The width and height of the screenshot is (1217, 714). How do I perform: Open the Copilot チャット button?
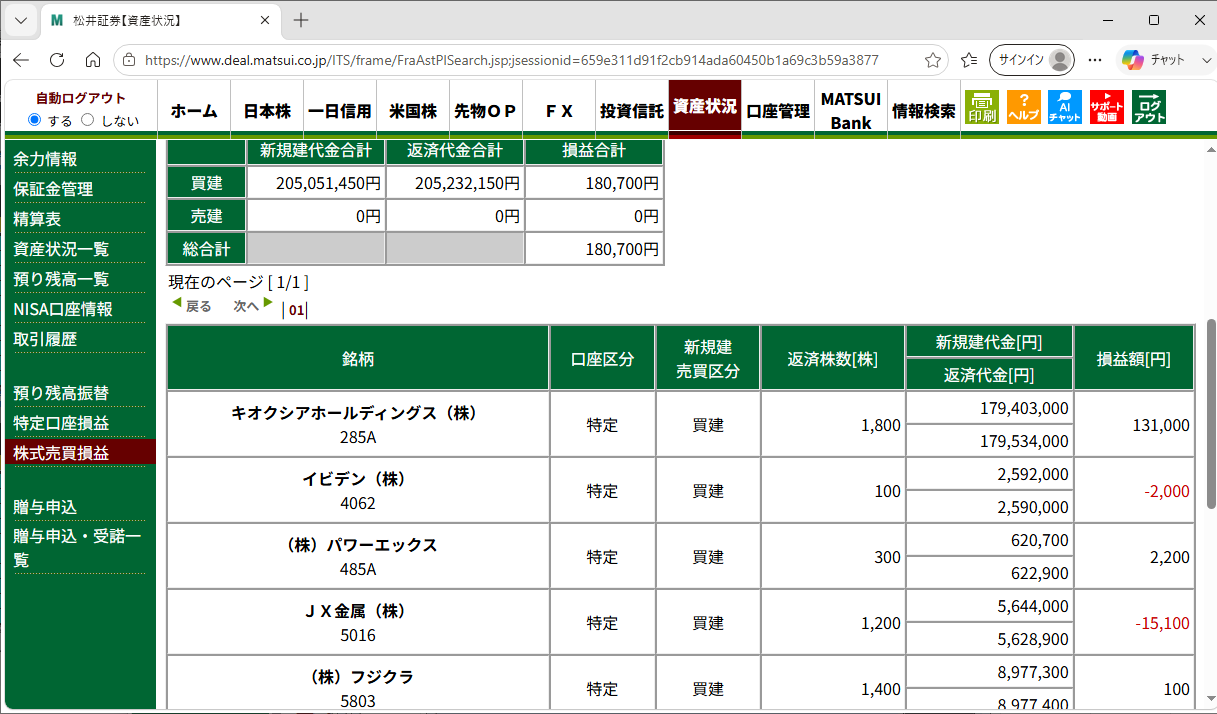tap(1153, 60)
